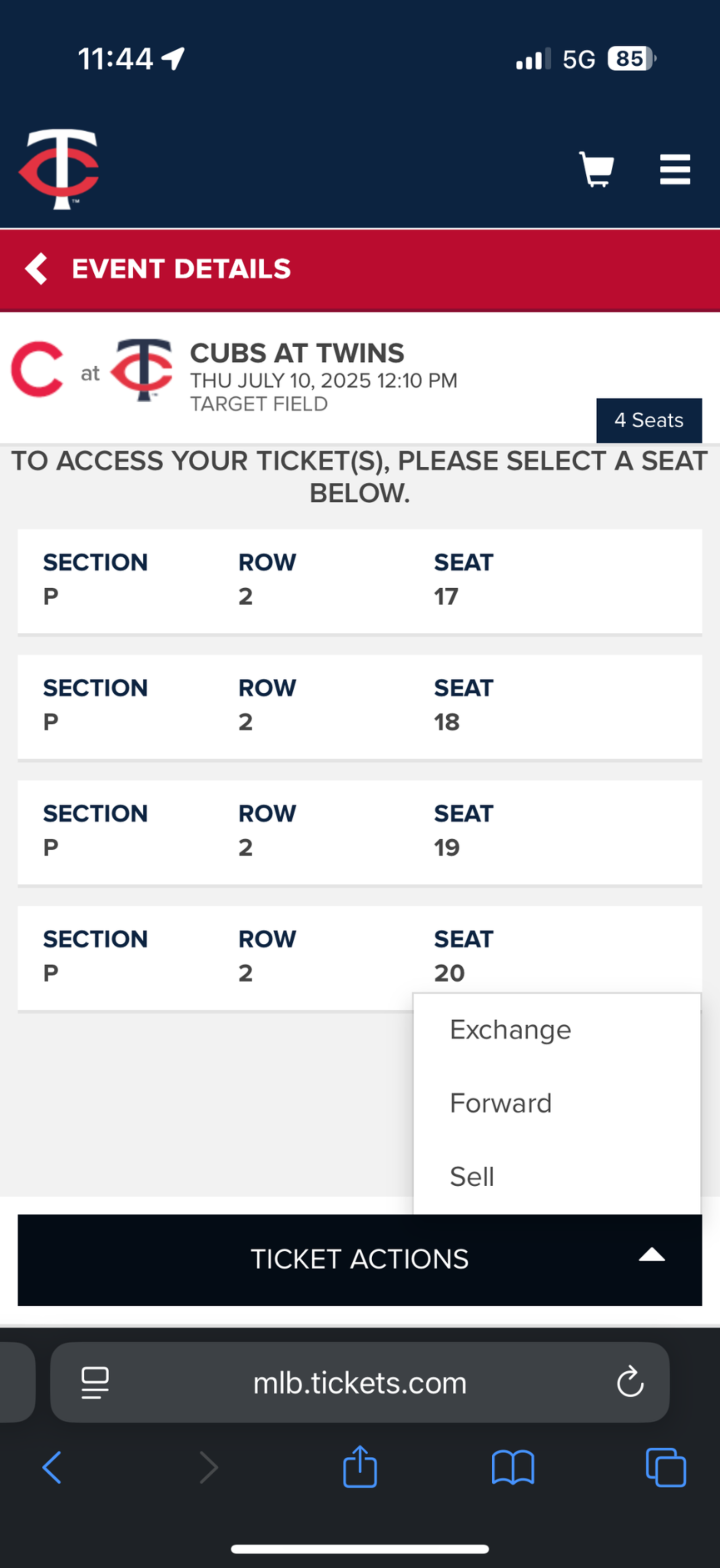Reload the page in Safari
720x1568 pixels.
click(630, 1382)
